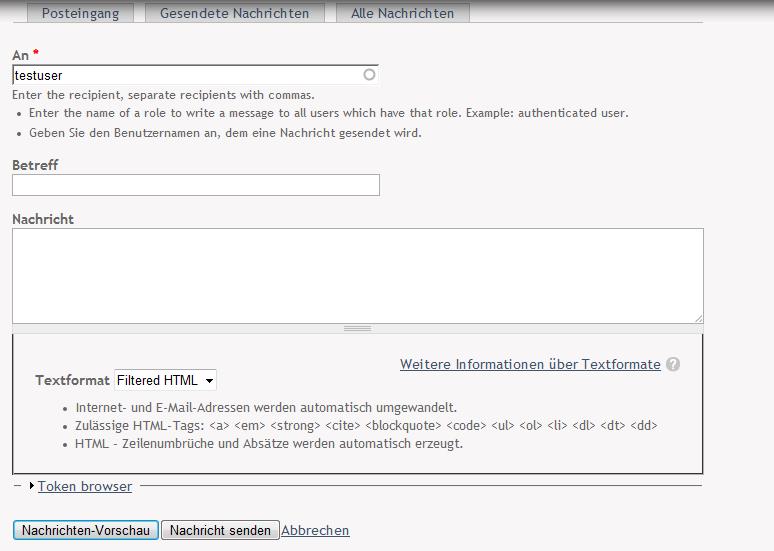Screen dimensions: 774x551
Task: Send message with Nachricht senden button
Action: click(x=220, y=530)
